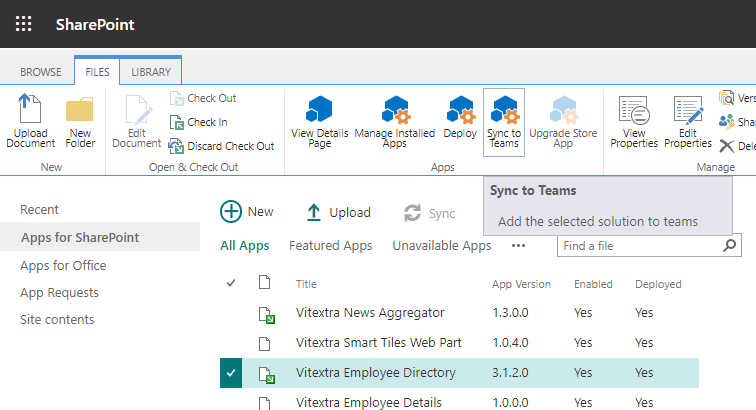Open Edit Properties in ribbon
The width and height of the screenshot is (756, 410).
pyautogui.click(x=688, y=122)
